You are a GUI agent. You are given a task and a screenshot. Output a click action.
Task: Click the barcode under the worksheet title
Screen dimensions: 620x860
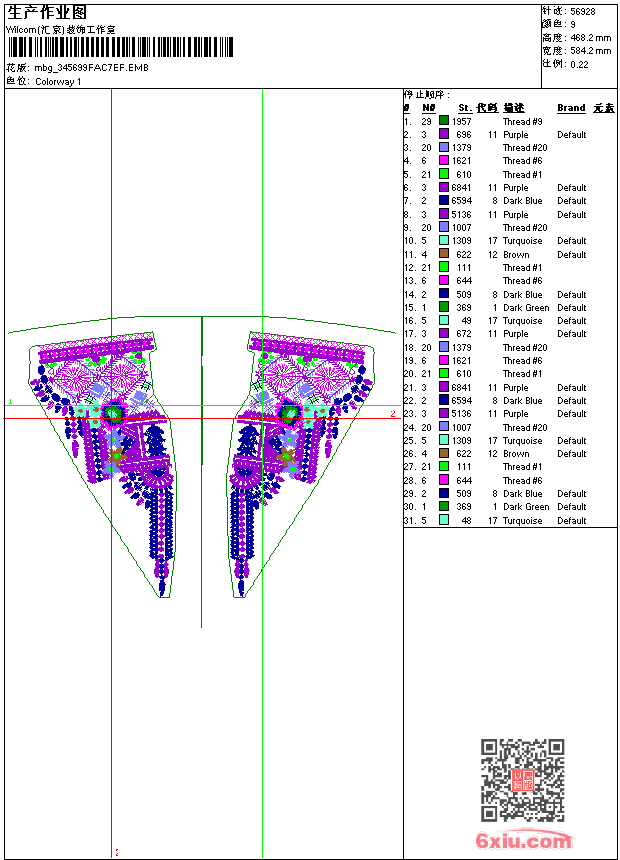pyautogui.click(x=120, y=47)
